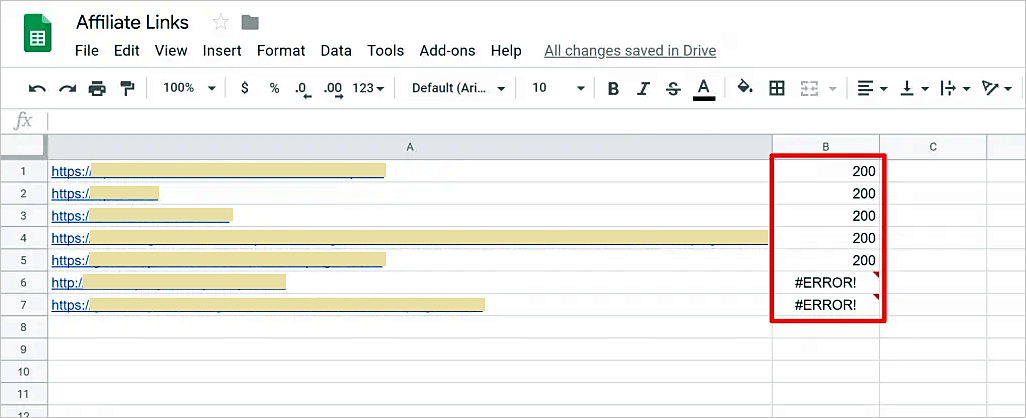Open the cell borders tool
This screenshot has width=1026, height=418.
pos(776,88)
